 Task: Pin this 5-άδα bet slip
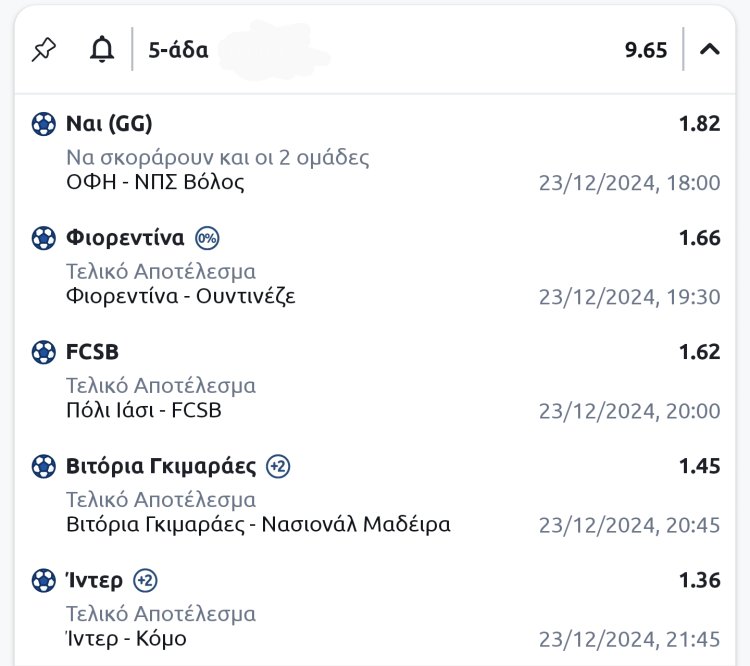[44, 49]
